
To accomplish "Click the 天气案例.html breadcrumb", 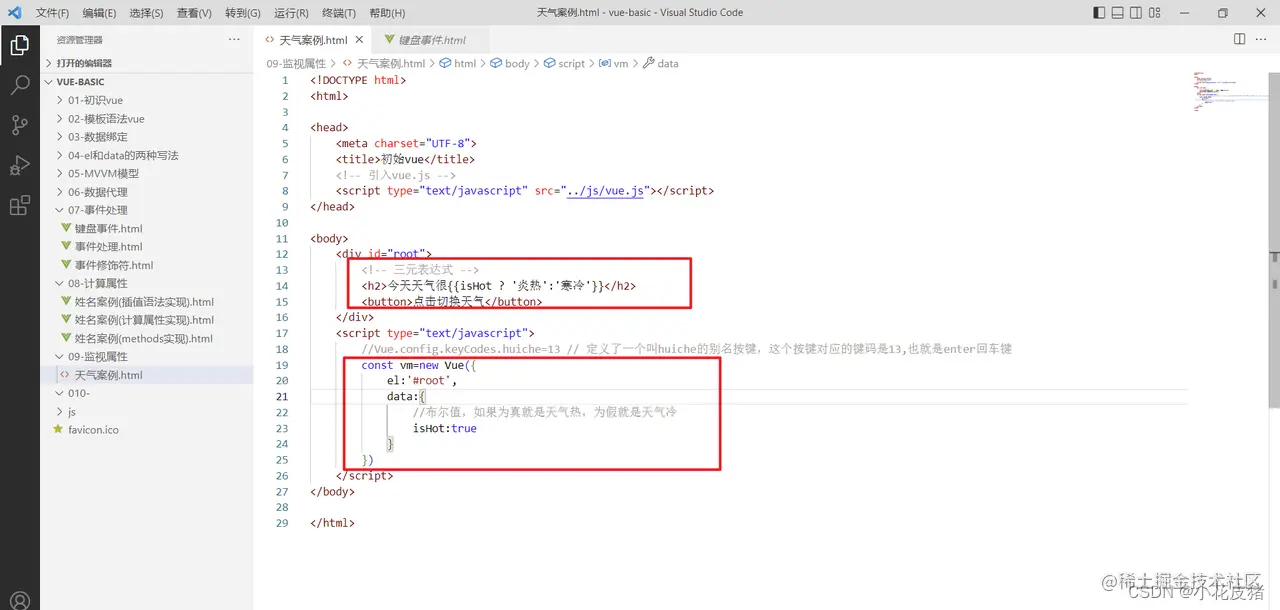I will [x=382, y=63].
